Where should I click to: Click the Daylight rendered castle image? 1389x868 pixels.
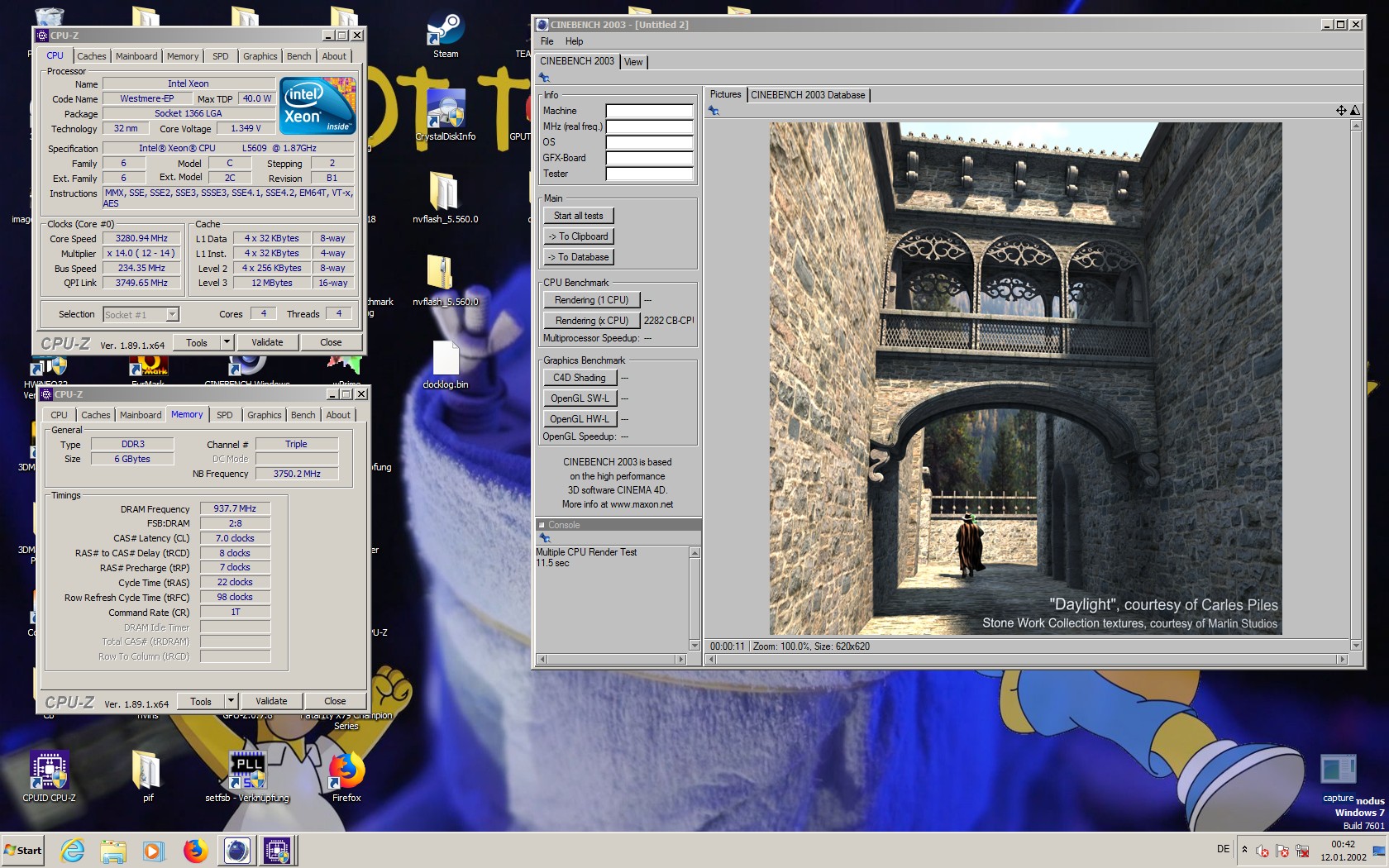pyautogui.click(x=1025, y=379)
